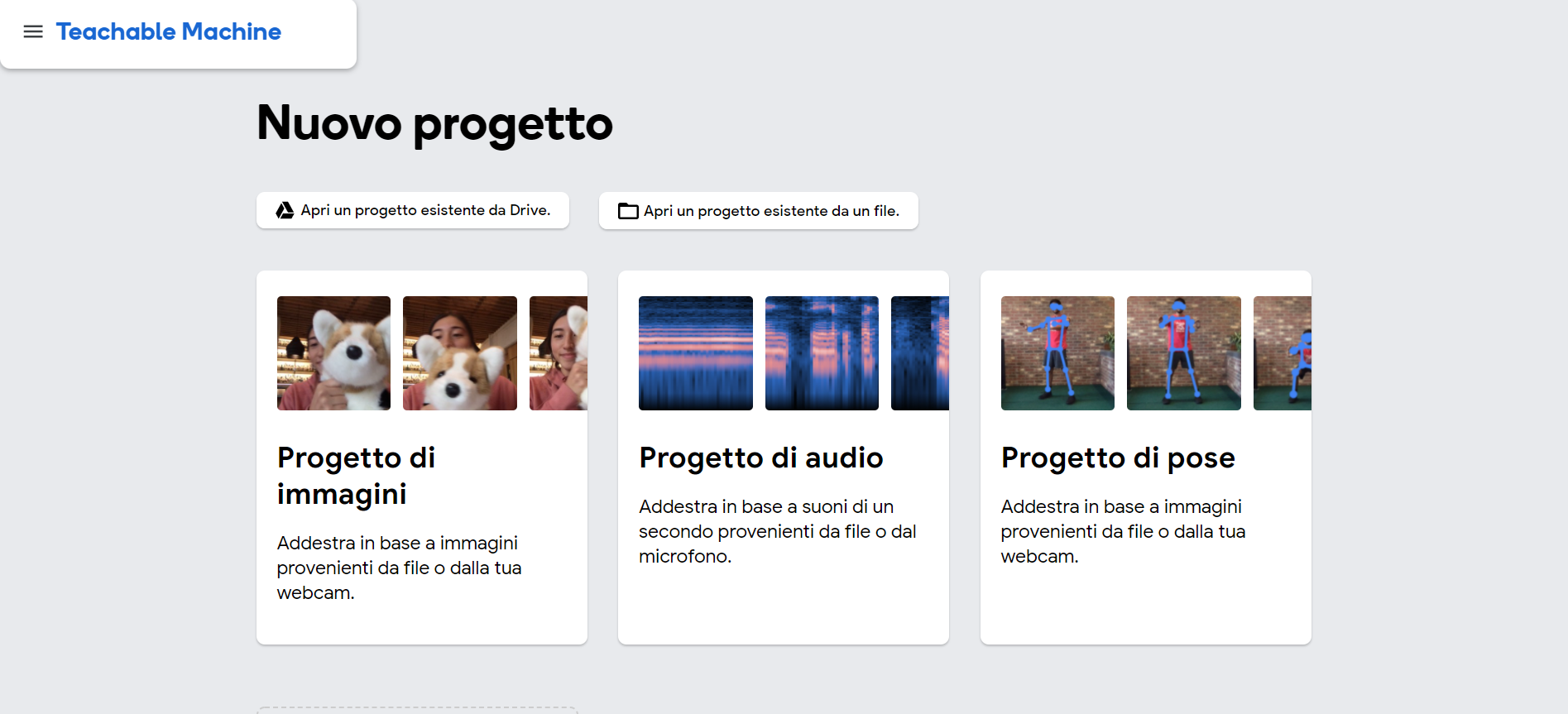
Task: Select the third cropped spectrogram thumbnail
Action: [x=920, y=353]
